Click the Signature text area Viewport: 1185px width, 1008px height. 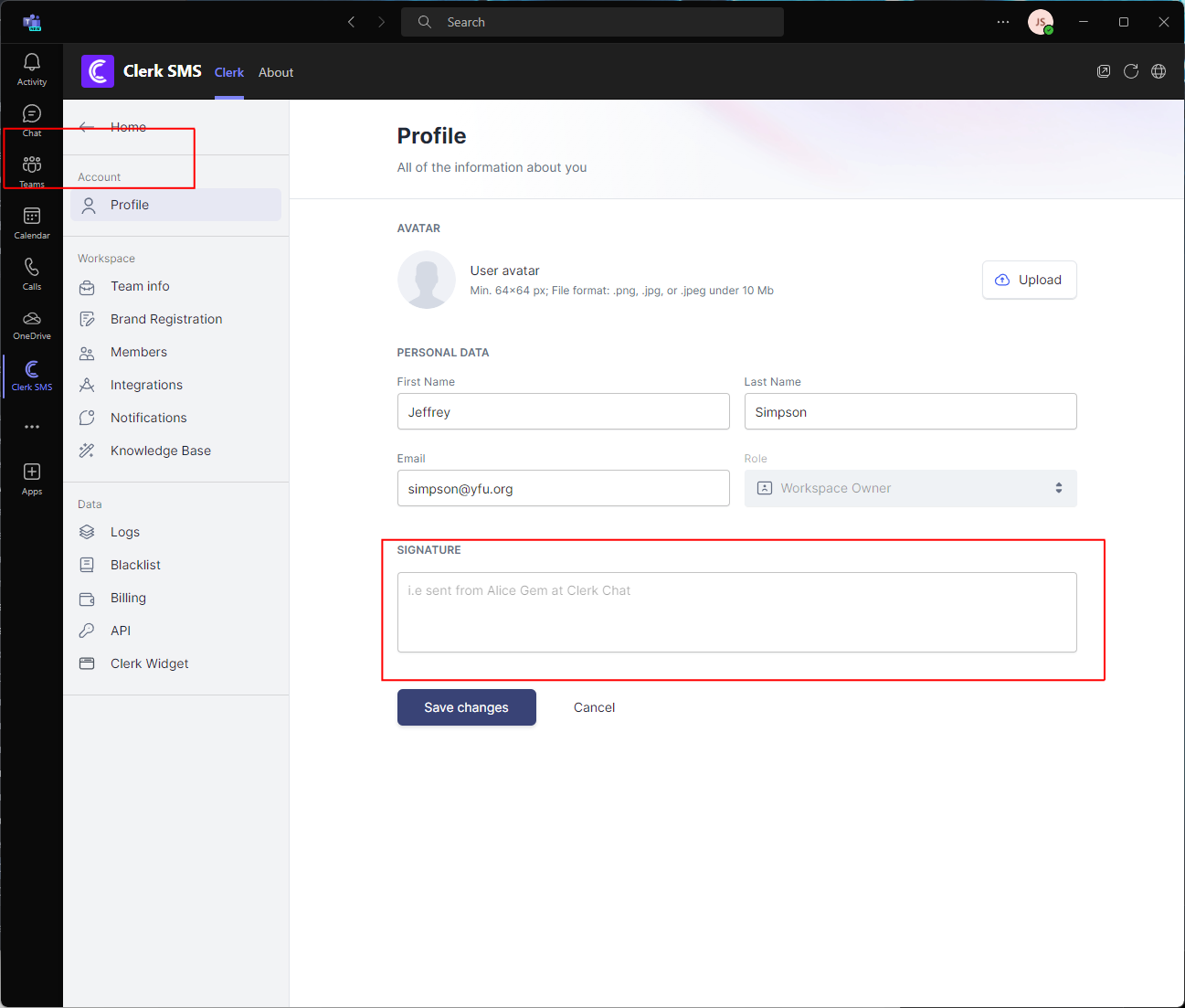click(x=736, y=612)
